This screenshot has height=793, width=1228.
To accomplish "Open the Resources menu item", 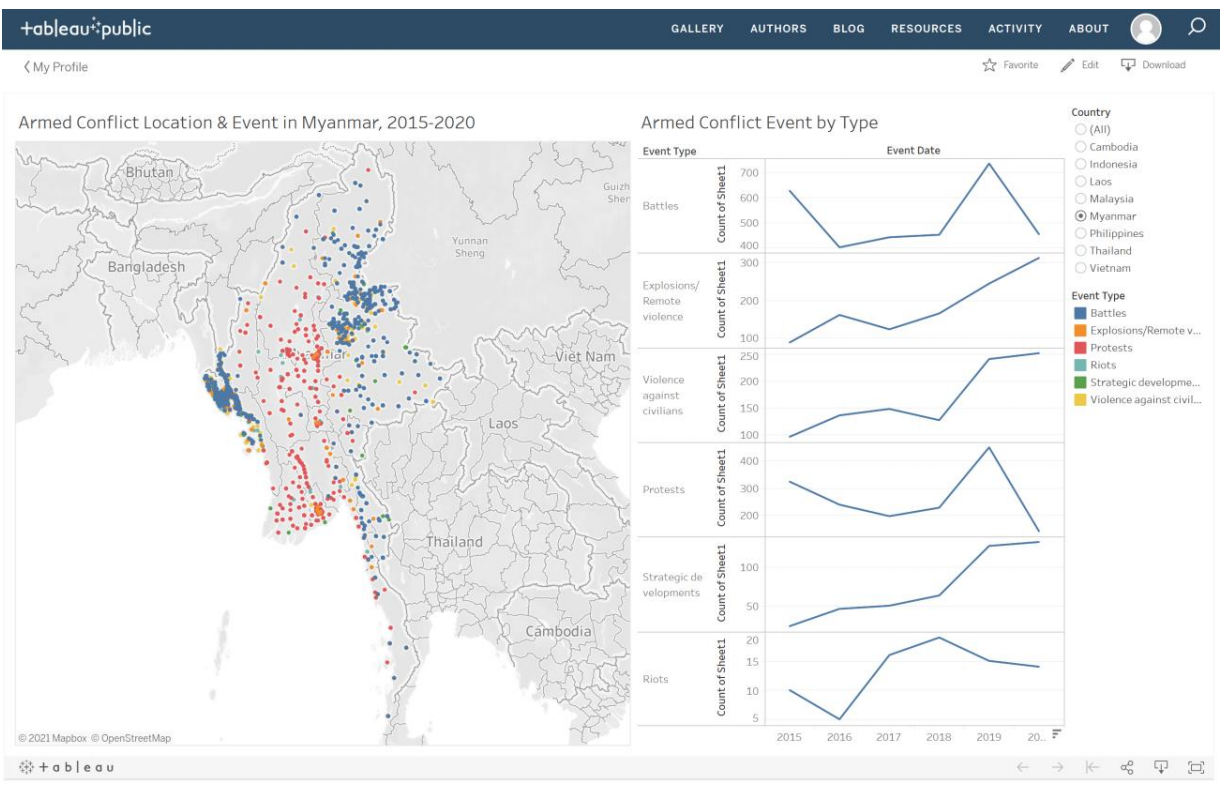I will tap(926, 29).
